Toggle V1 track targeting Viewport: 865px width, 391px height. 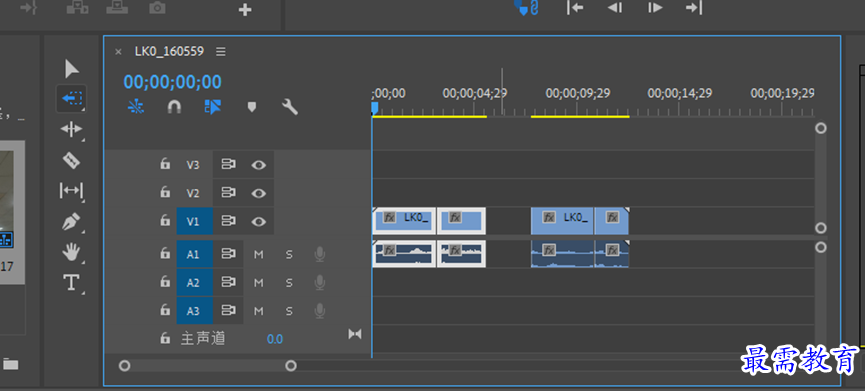194,222
